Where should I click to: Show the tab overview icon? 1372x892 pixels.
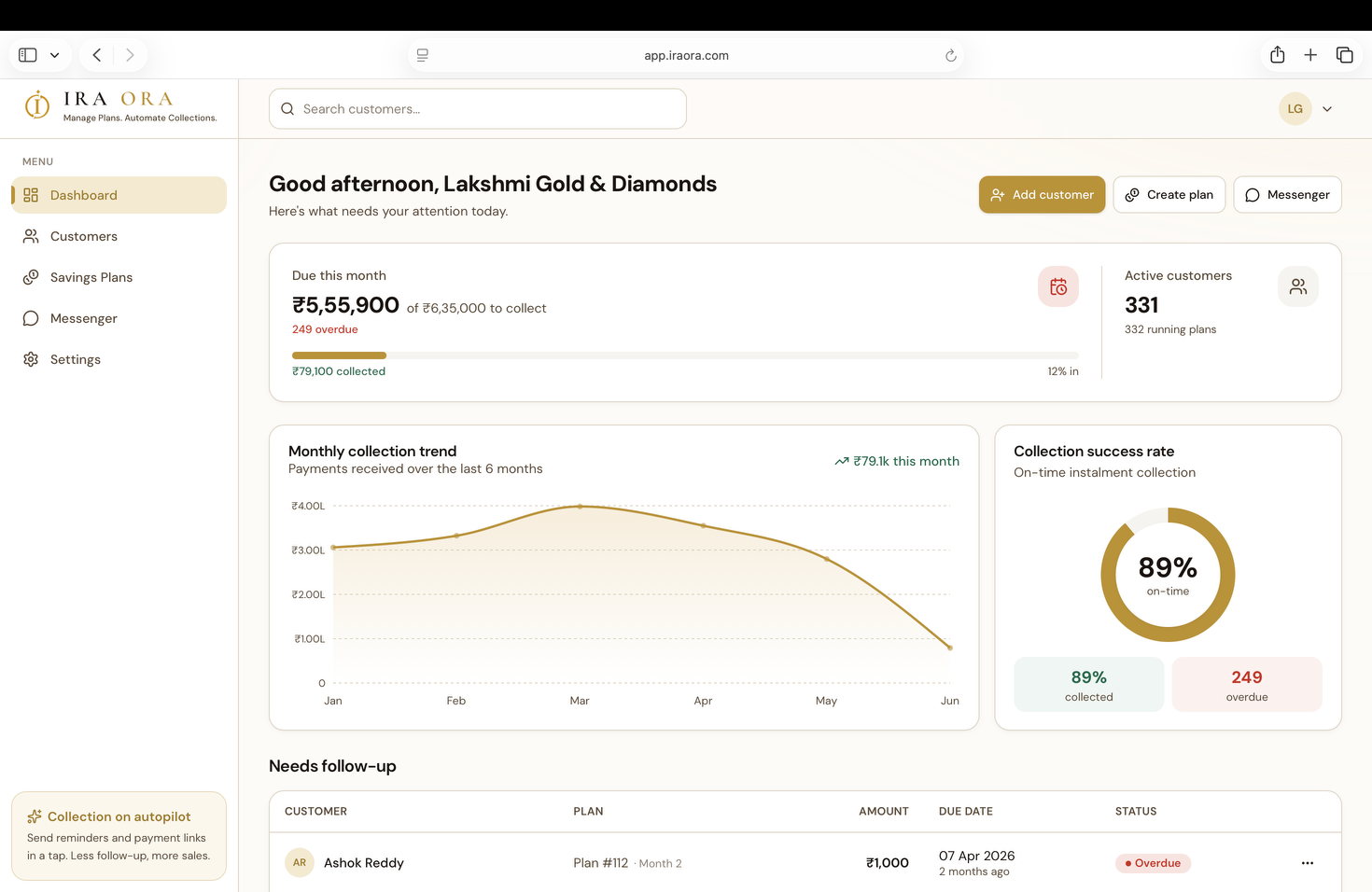pyautogui.click(x=1345, y=55)
